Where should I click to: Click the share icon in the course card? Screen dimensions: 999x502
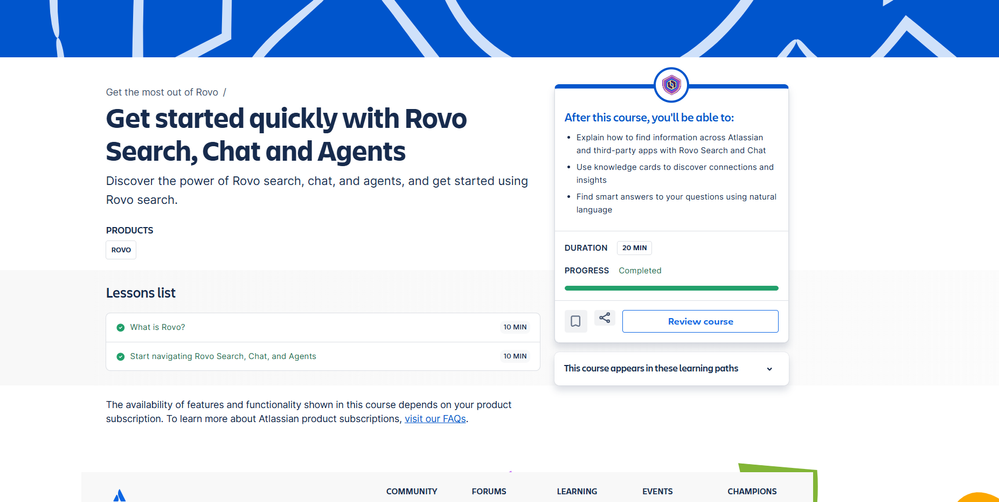point(604,319)
